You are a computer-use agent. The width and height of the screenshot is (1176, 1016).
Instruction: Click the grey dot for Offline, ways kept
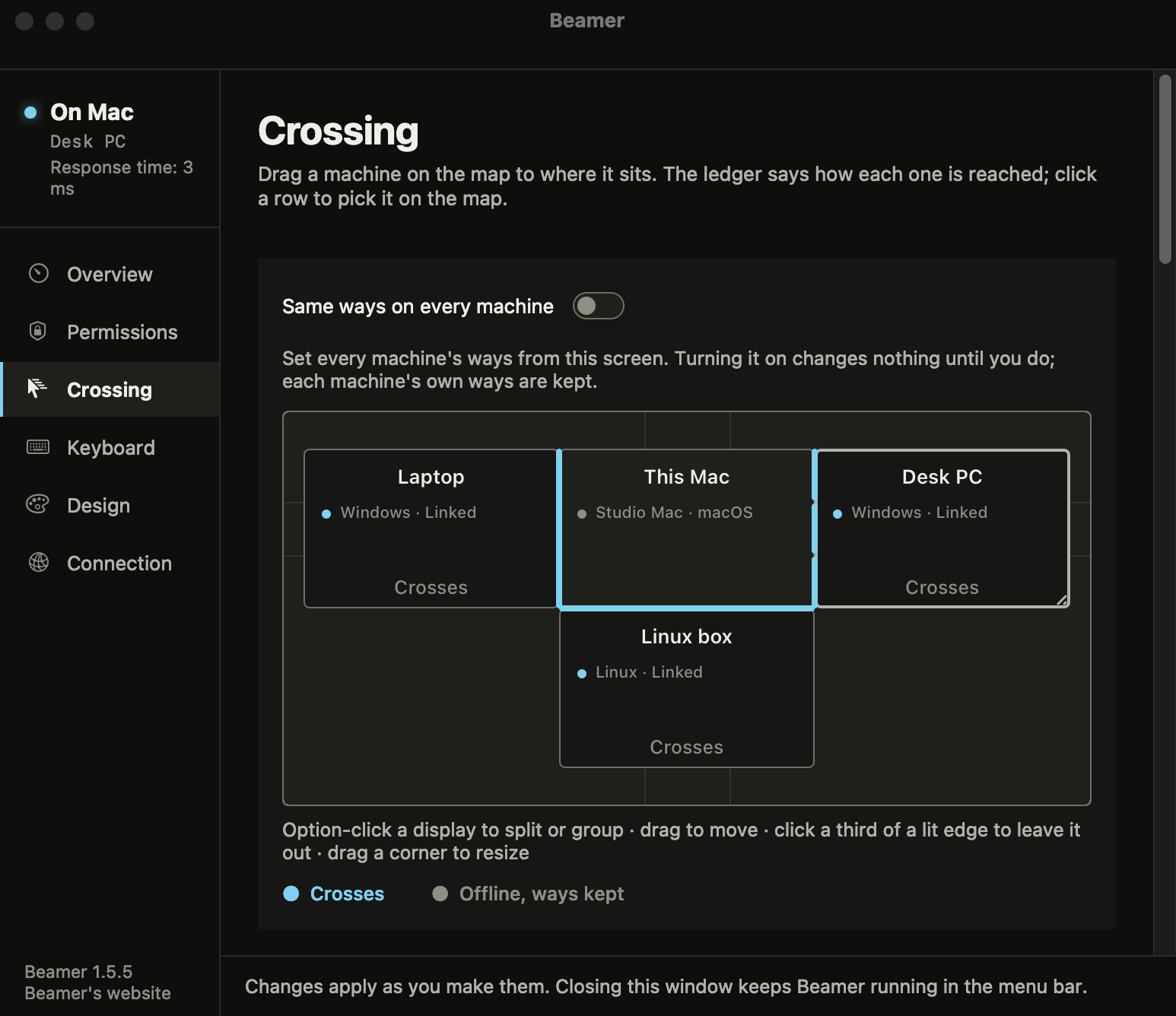440,894
